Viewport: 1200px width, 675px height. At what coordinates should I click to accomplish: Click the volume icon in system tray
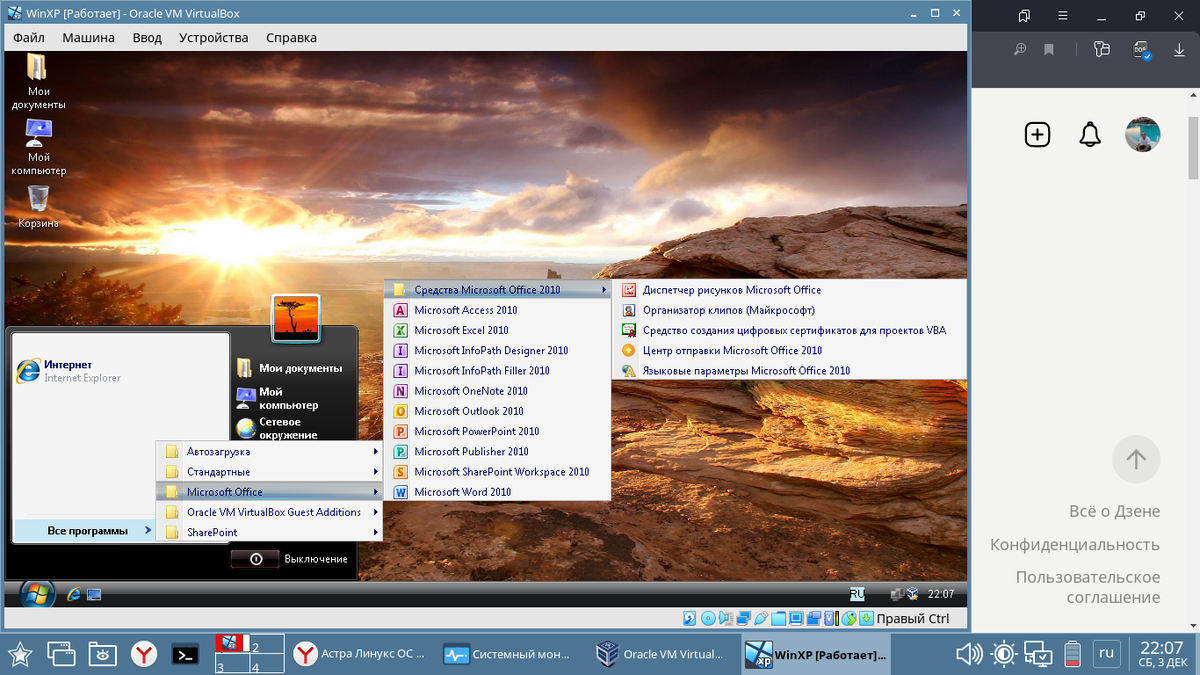tap(968, 654)
